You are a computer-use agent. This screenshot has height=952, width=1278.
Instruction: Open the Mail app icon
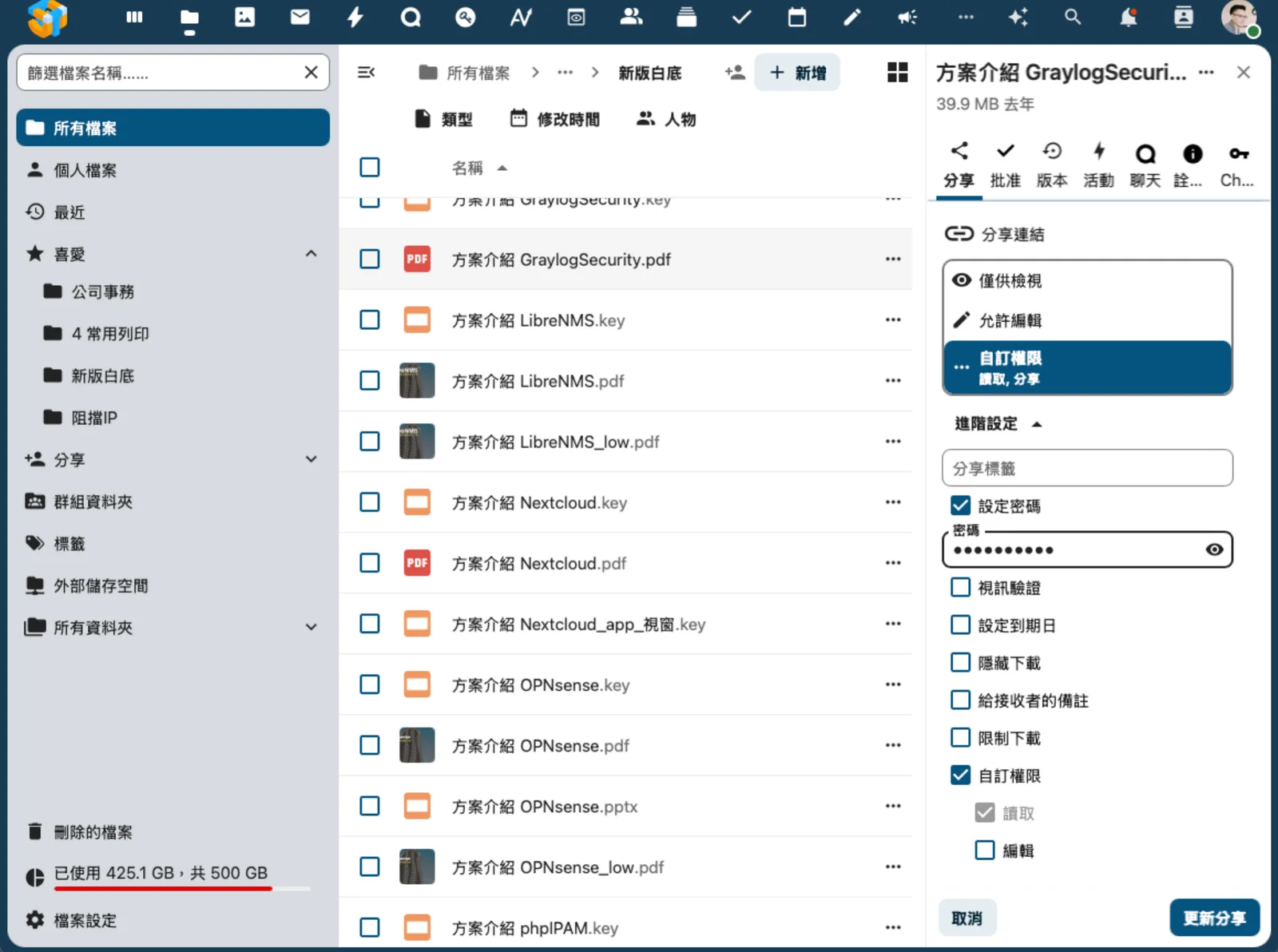coord(300,17)
